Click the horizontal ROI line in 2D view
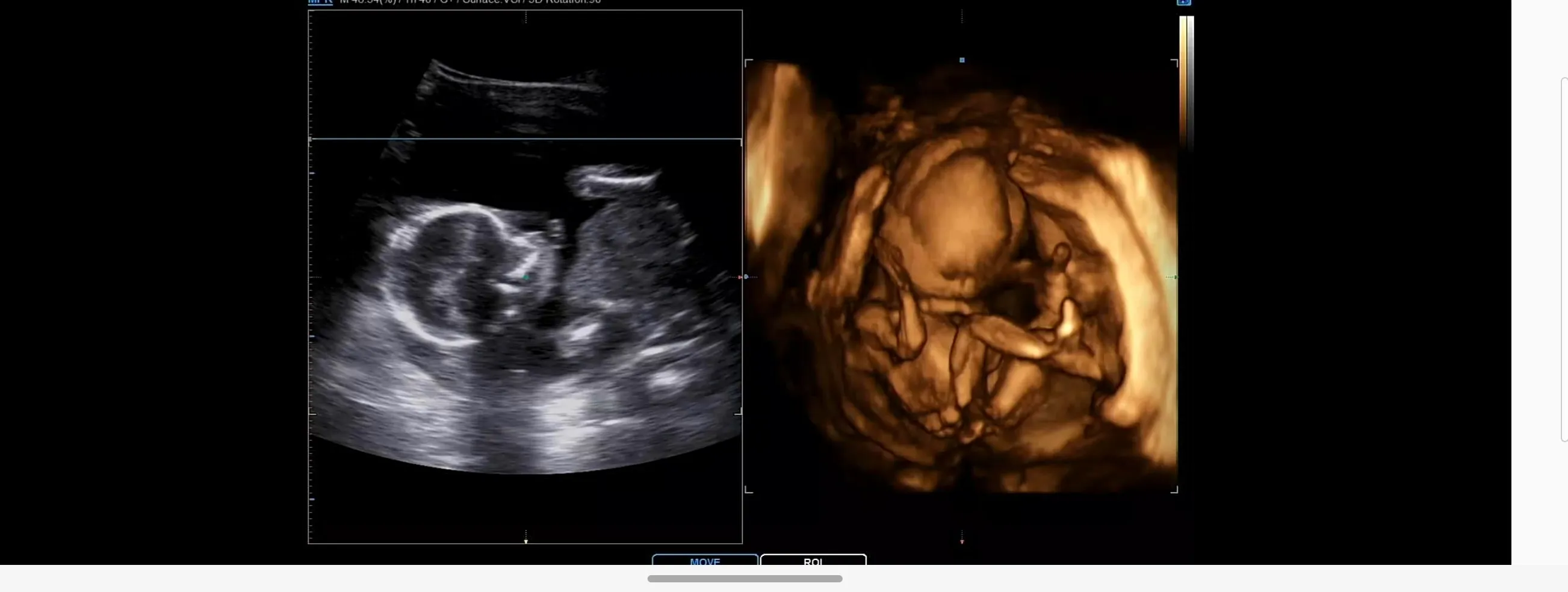This screenshot has height=592, width=1568. (x=525, y=140)
